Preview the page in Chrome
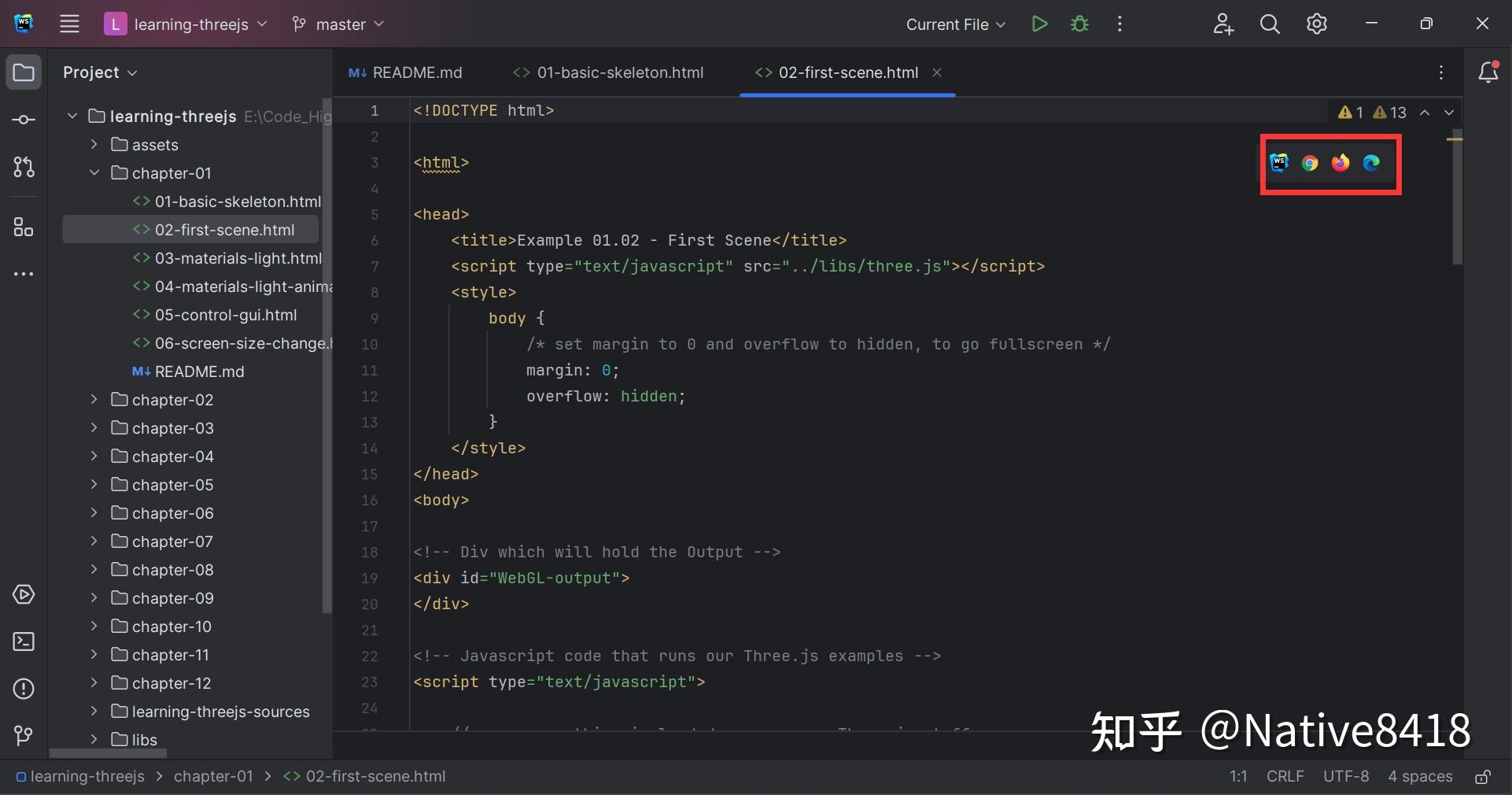Image resolution: width=1512 pixels, height=795 pixels. [x=1308, y=163]
